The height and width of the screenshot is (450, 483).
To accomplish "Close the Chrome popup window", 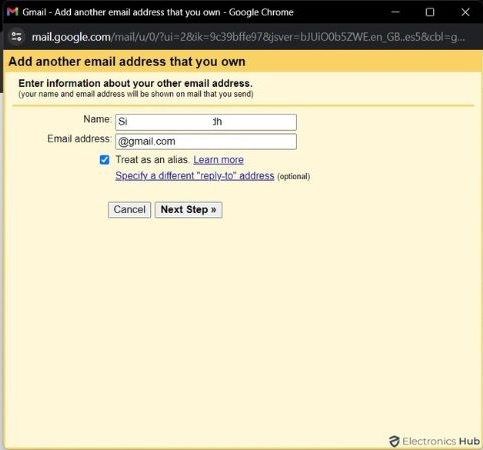I will 465,12.
